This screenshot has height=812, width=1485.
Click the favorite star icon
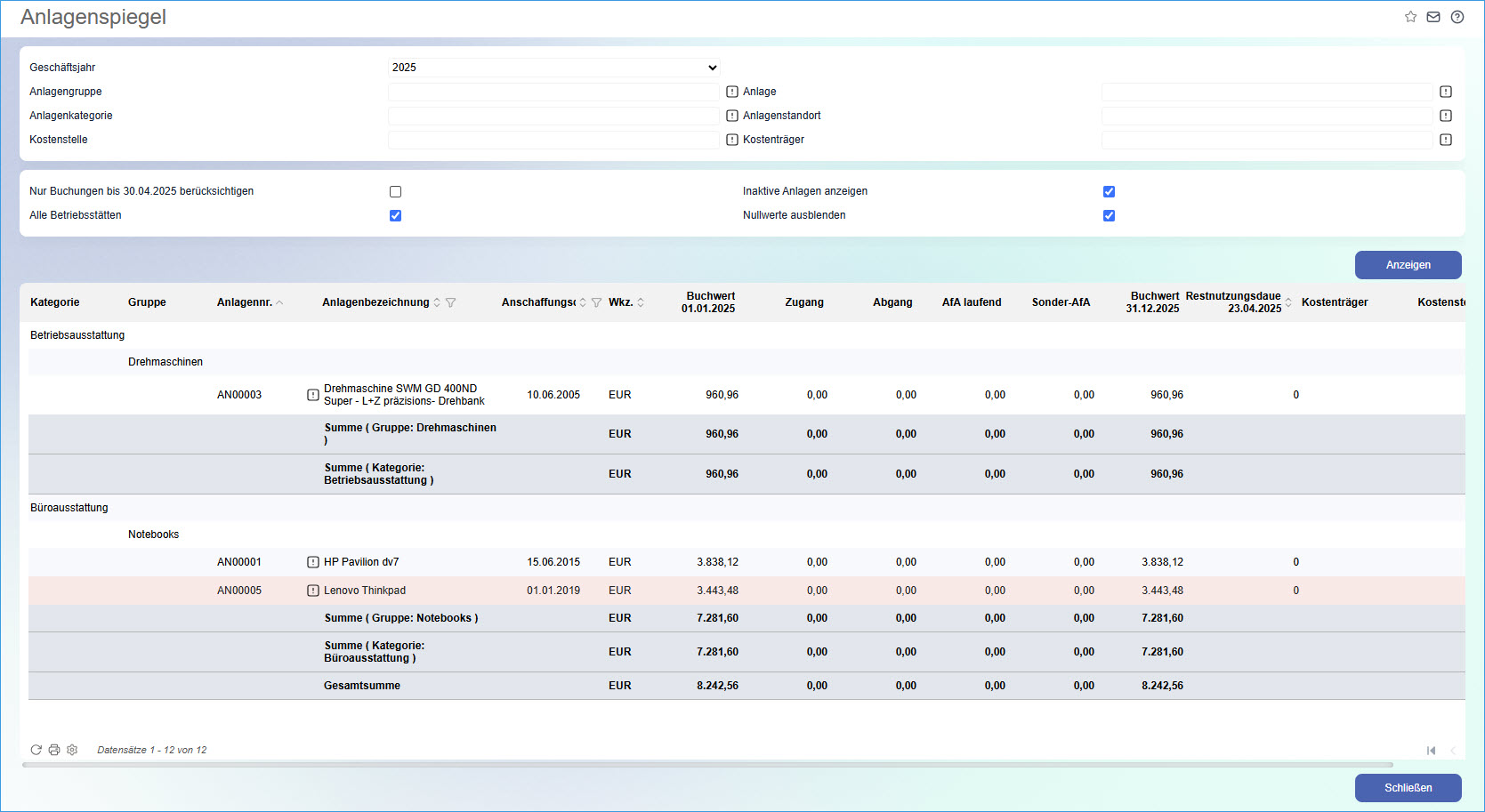tap(1410, 17)
